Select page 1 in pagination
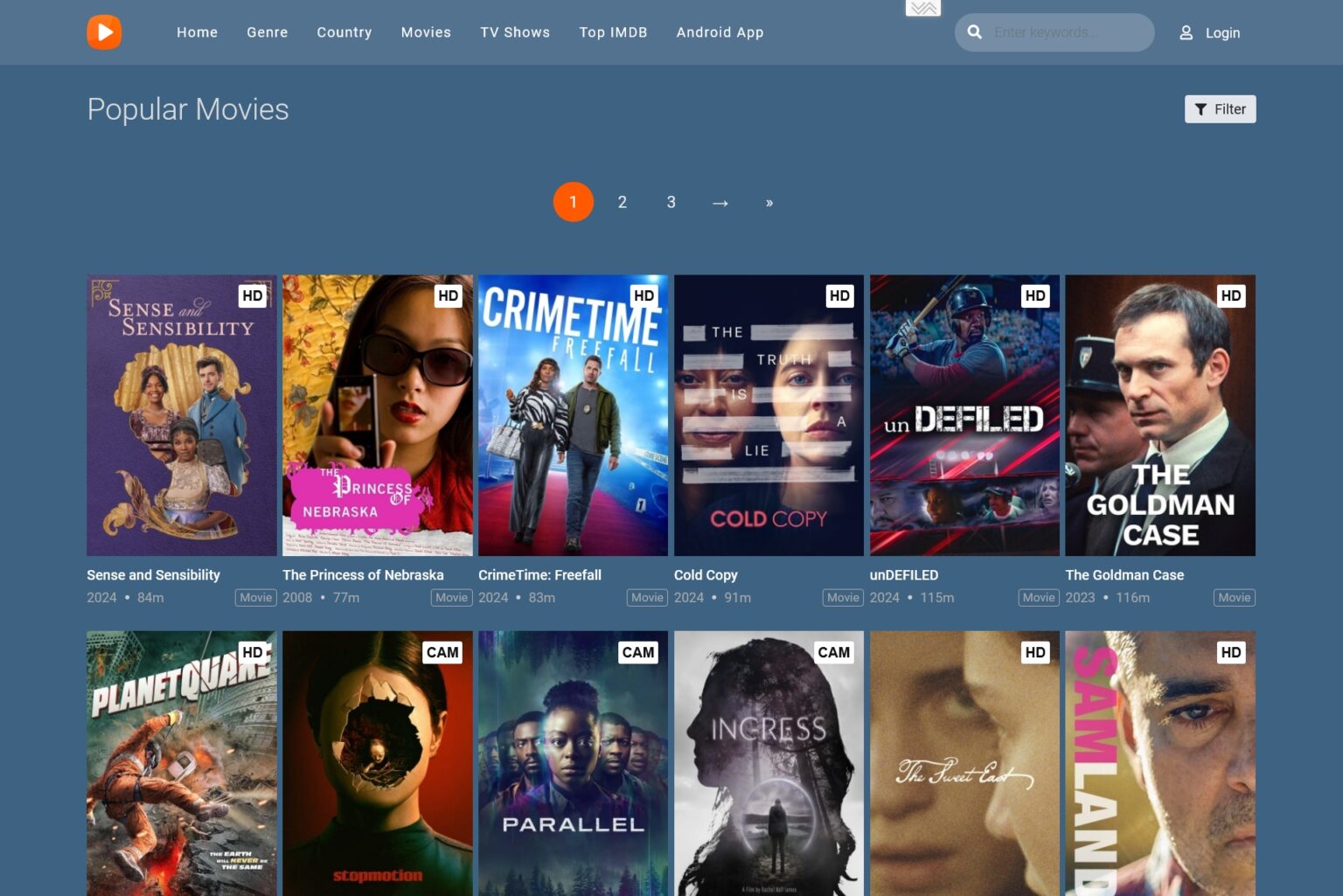1343x896 pixels. [574, 202]
